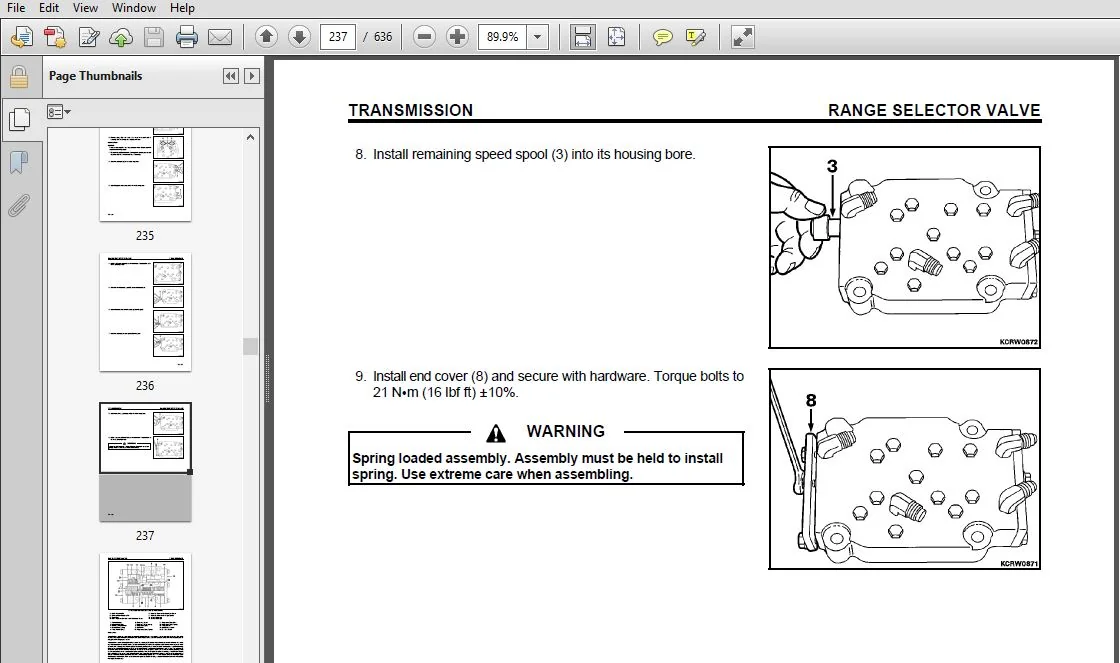Open the Bookmarks panel icon
This screenshot has width=1120, height=663.
[x=19, y=163]
